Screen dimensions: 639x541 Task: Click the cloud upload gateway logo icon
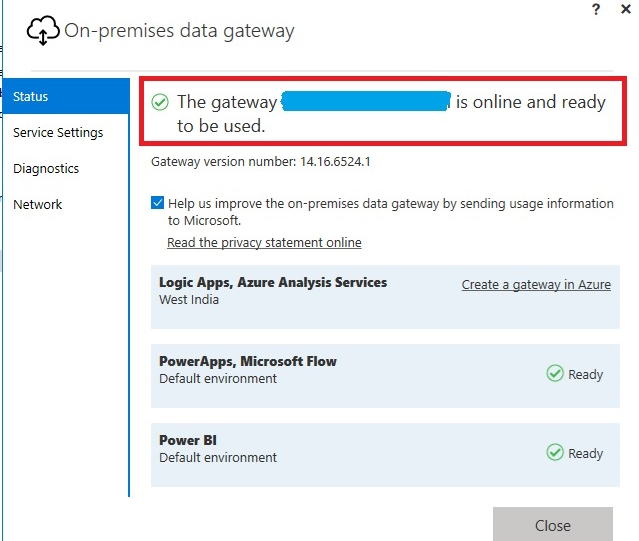(43, 31)
